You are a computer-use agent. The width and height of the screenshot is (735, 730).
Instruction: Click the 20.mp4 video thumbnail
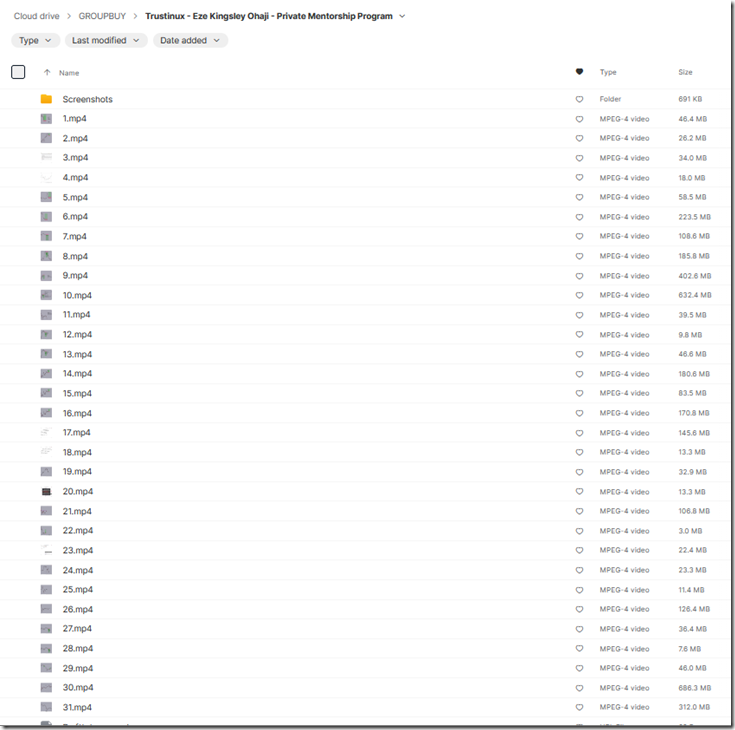click(46, 491)
